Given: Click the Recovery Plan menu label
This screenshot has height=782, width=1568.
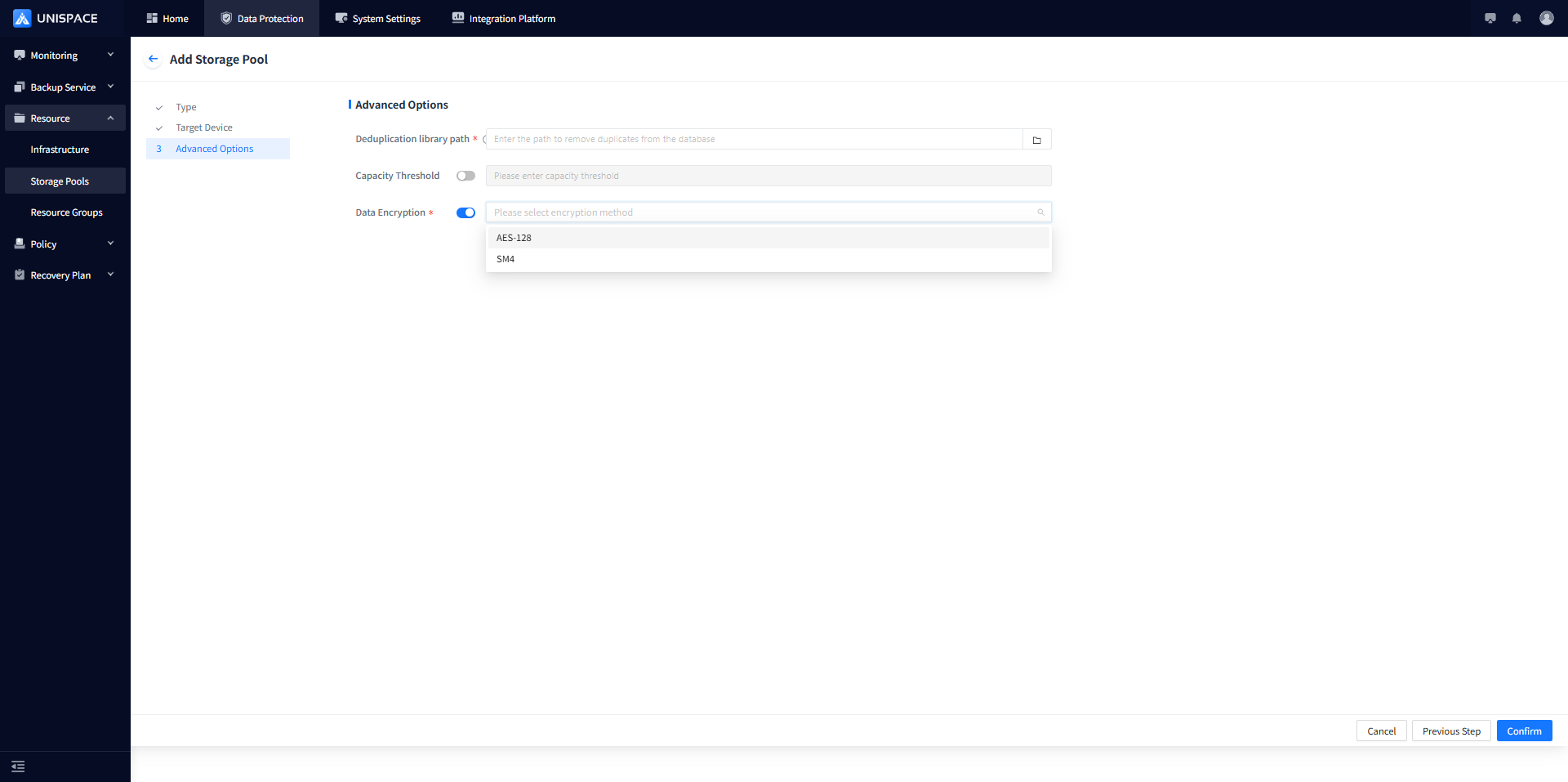Looking at the screenshot, I should click(60, 275).
